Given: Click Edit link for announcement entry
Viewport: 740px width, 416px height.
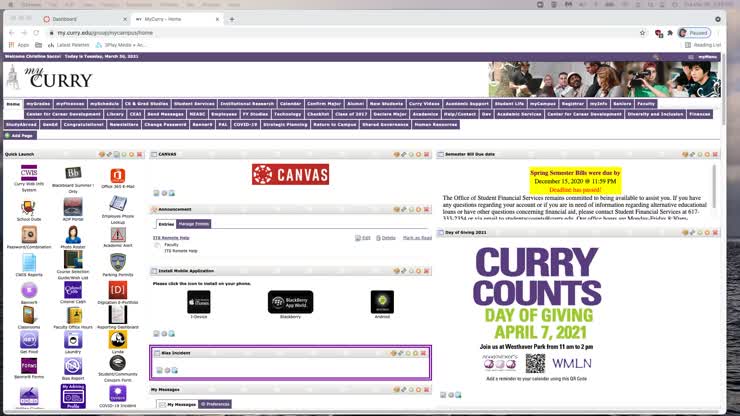Looking at the screenshot, I should [363, 238].
